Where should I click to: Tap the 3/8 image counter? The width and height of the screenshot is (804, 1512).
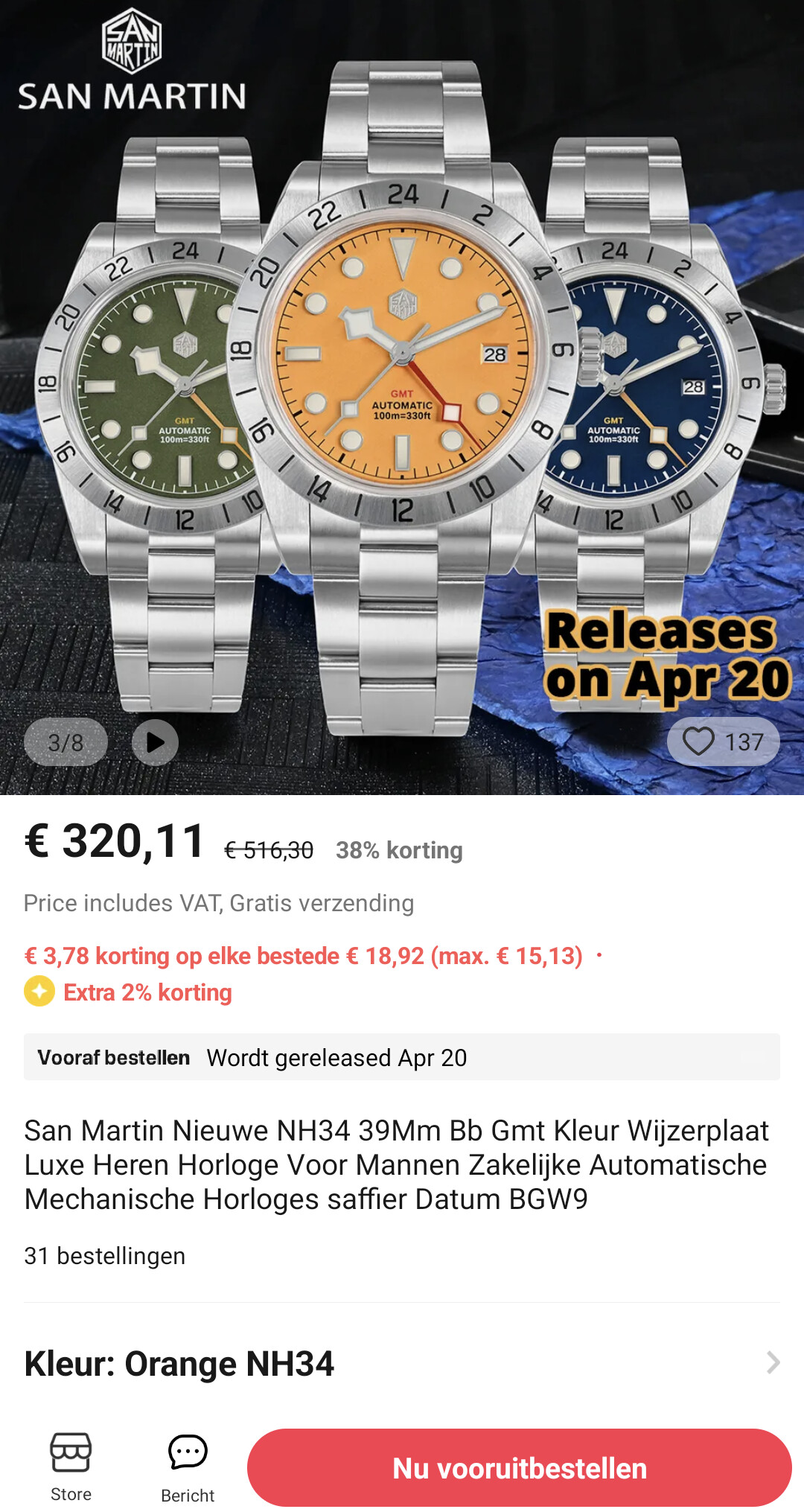pyautogui.click(x=66, y=742)
